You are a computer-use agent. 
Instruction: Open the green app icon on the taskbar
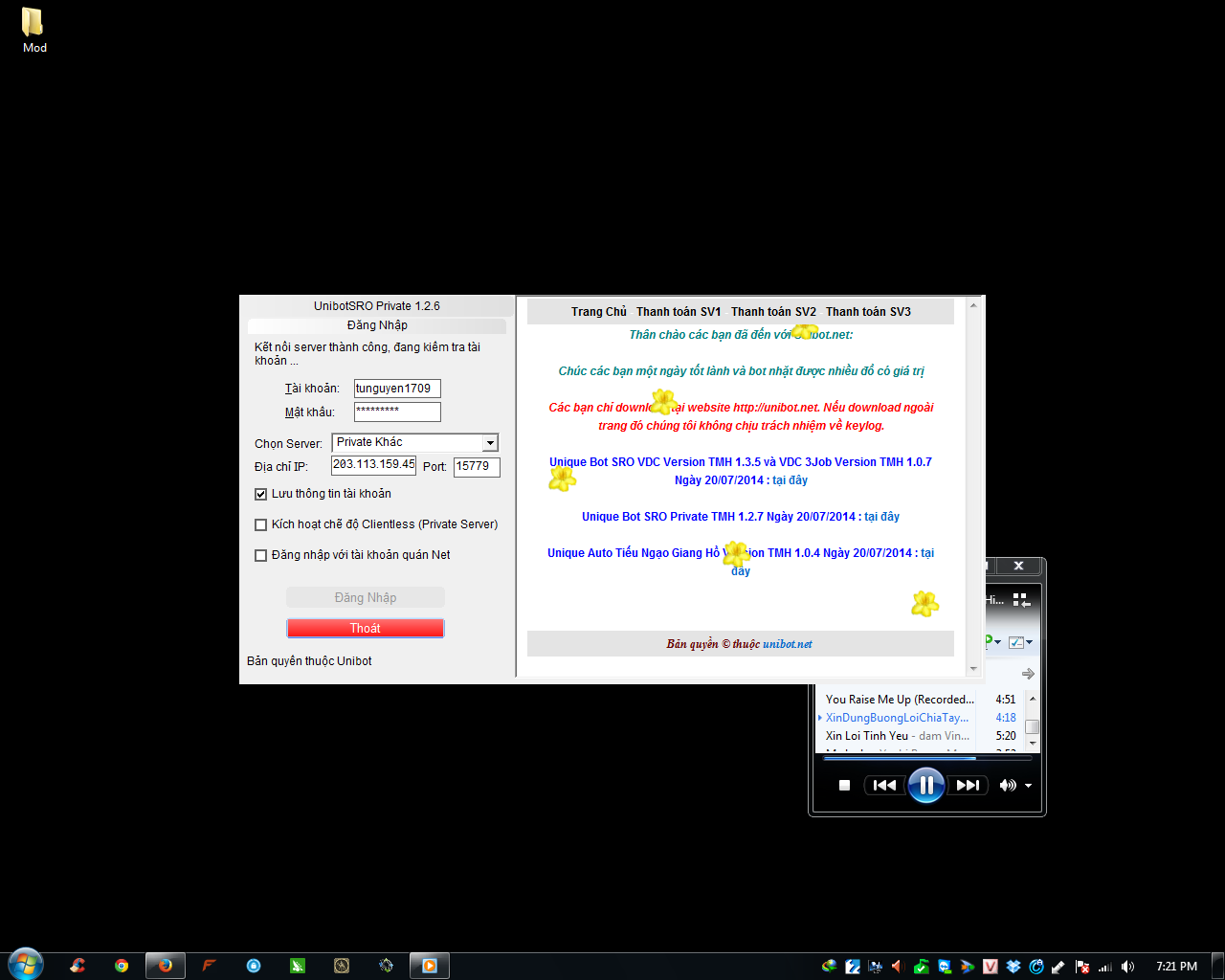pos(298,966)
